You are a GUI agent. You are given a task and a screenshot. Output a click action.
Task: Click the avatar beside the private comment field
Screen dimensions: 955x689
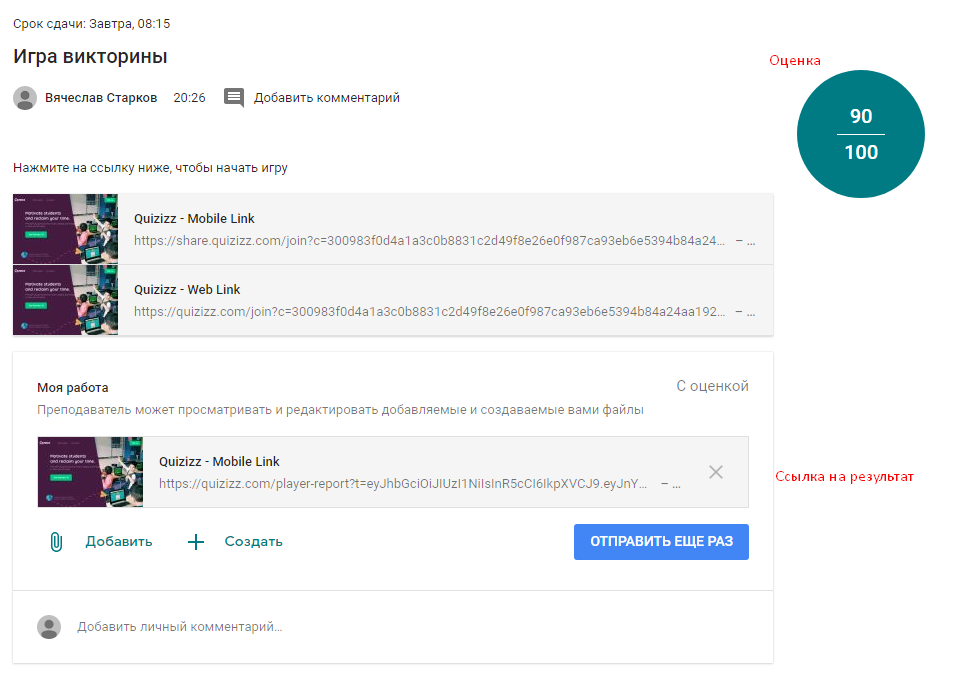click(49, 627)
